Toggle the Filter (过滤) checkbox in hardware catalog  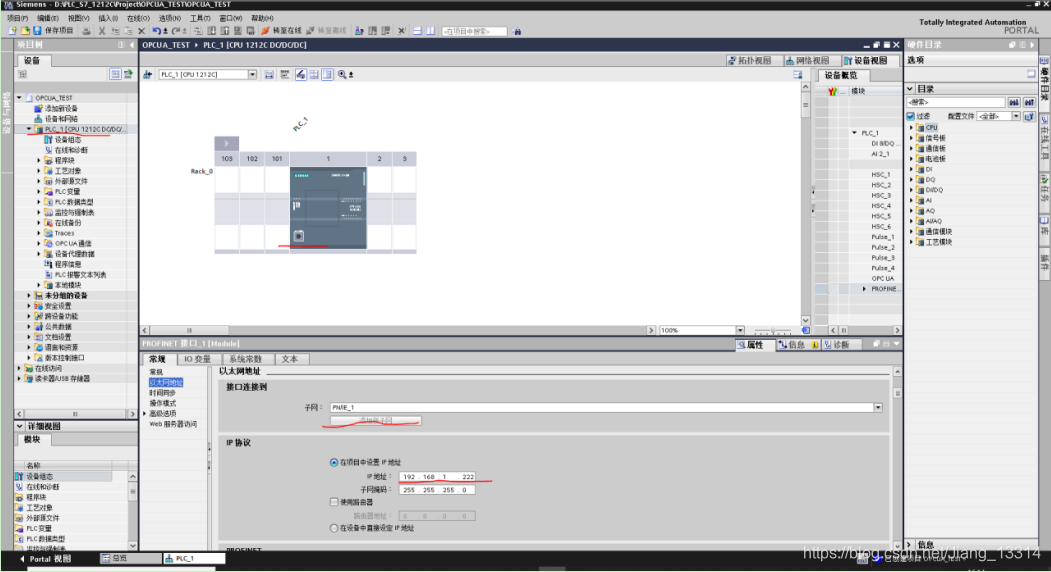coord(911,117)
